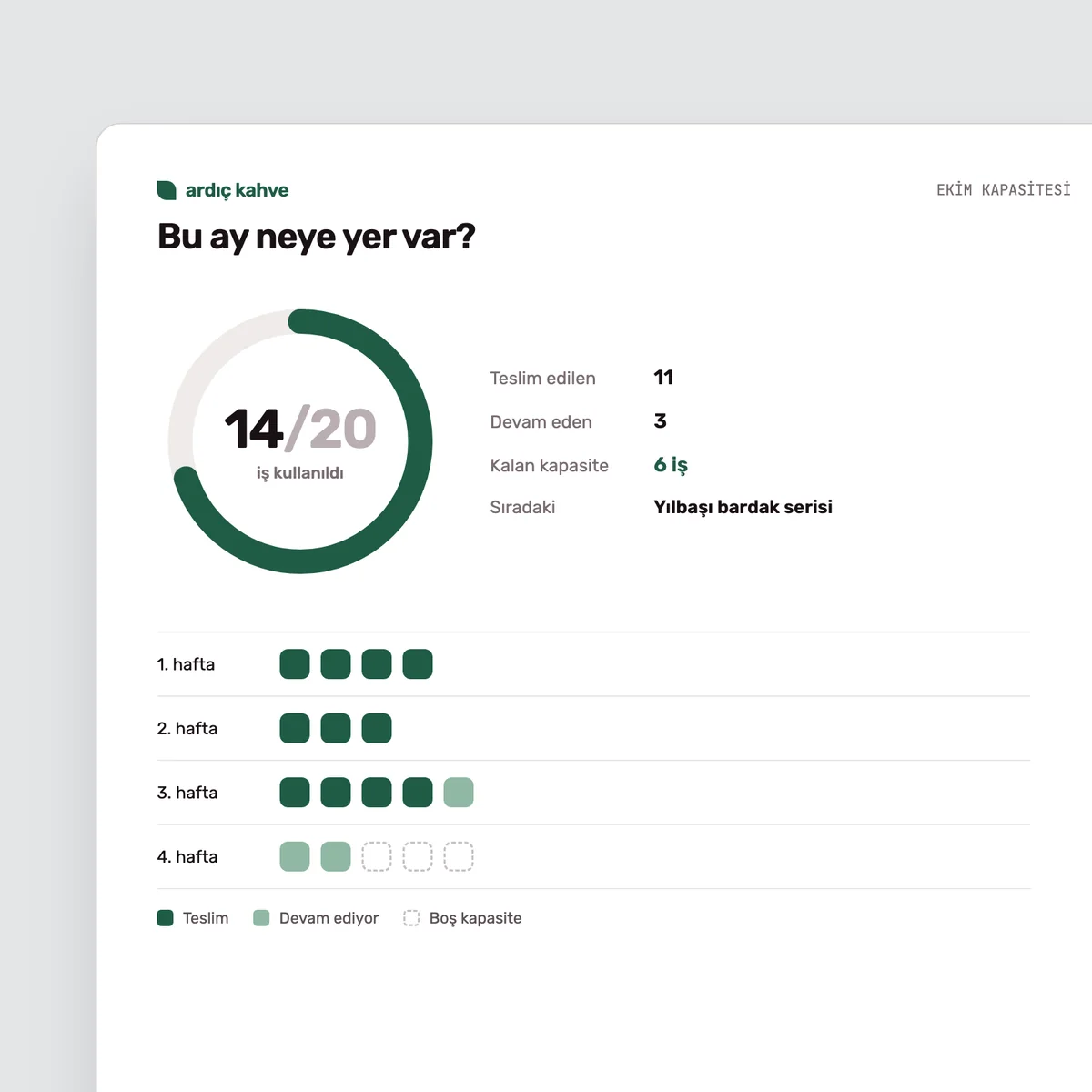Click the 3. hafta row label

tap(187, 793)
